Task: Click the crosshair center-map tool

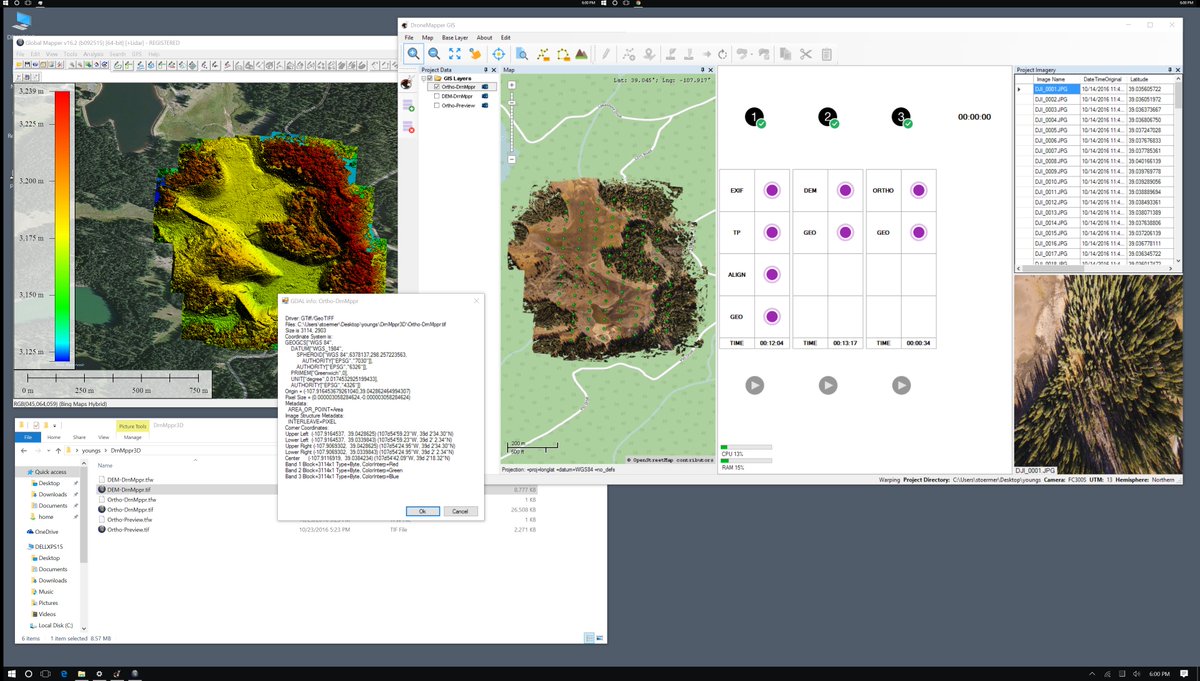Action: pos(498,54)
